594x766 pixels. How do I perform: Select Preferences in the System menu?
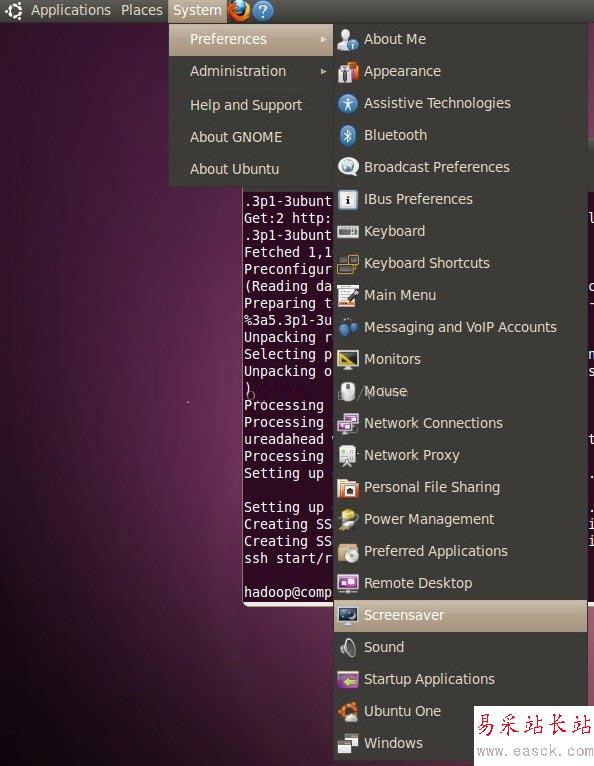point(251,40)
